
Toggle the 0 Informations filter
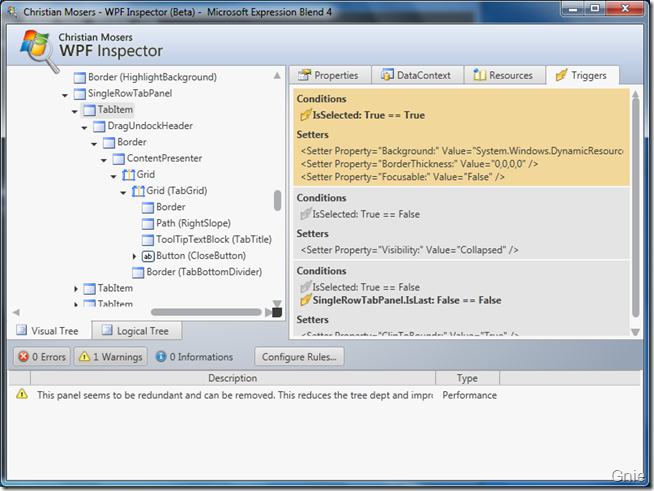coord(195,357)
